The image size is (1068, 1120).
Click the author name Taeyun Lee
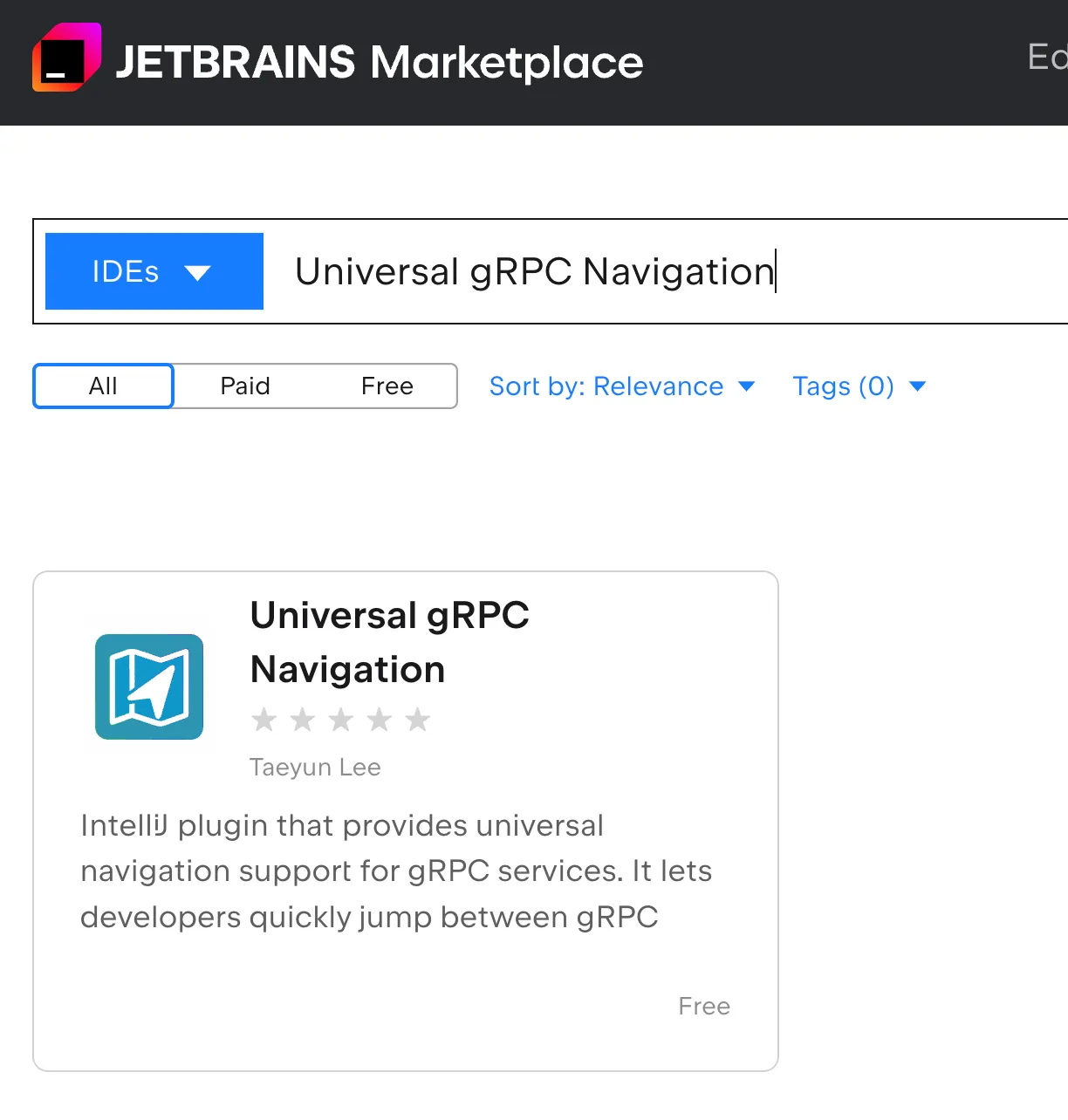pos(315,768)
